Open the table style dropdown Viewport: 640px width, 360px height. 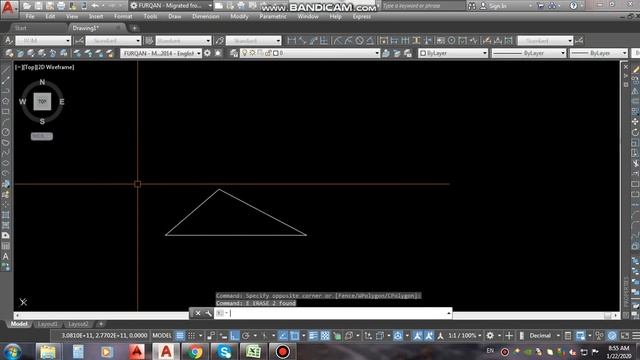pyautogui.click(x=183, y=40)
